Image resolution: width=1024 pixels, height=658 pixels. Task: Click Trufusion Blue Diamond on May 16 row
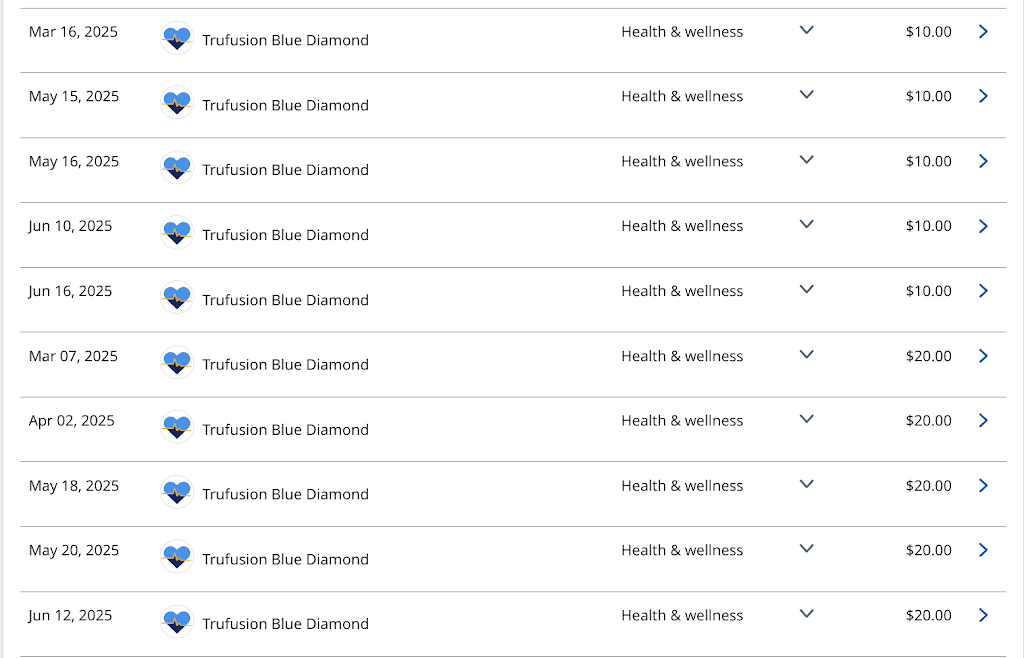click(x=285, y=170)
